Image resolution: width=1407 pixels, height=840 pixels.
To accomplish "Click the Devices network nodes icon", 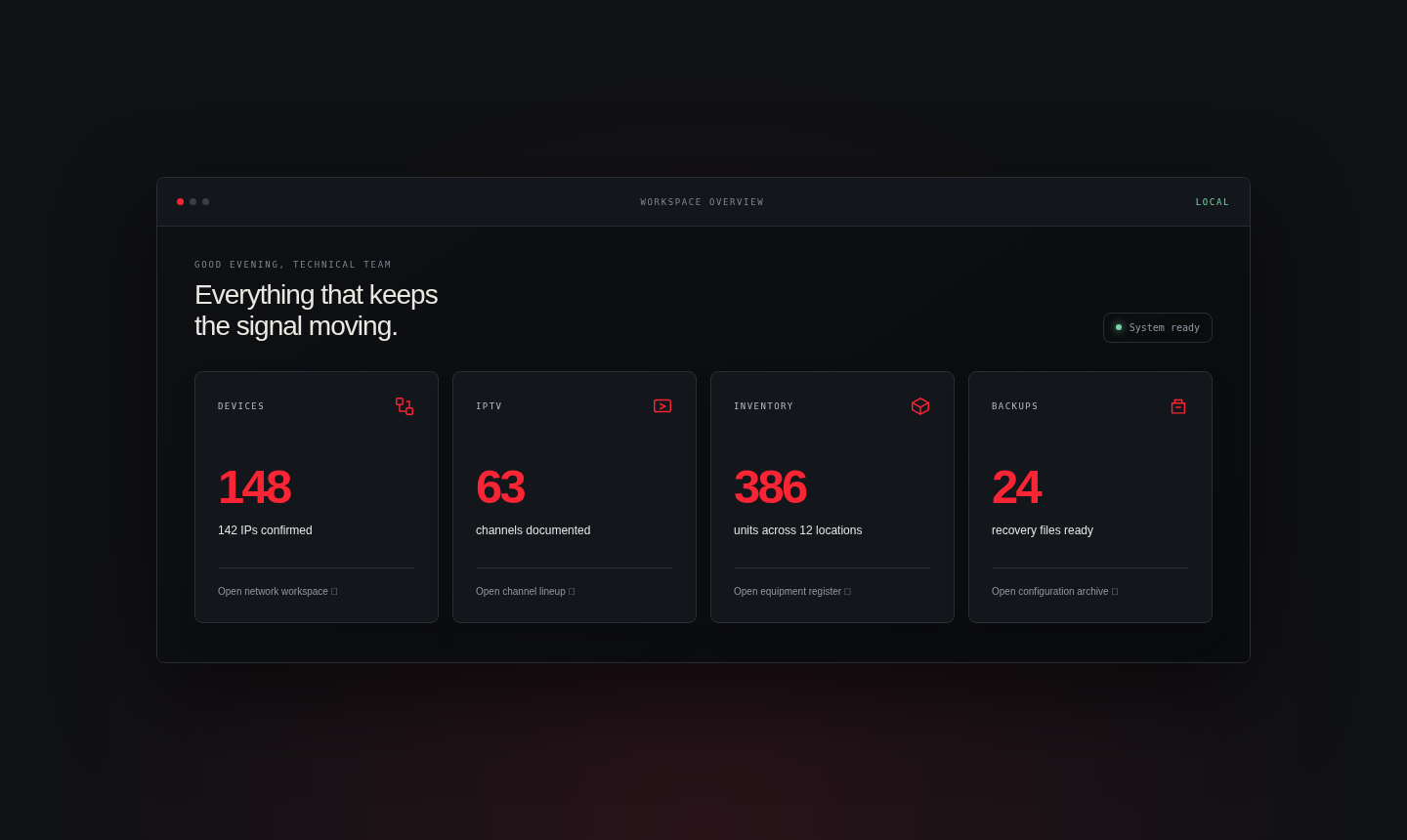I will point(405,406).
